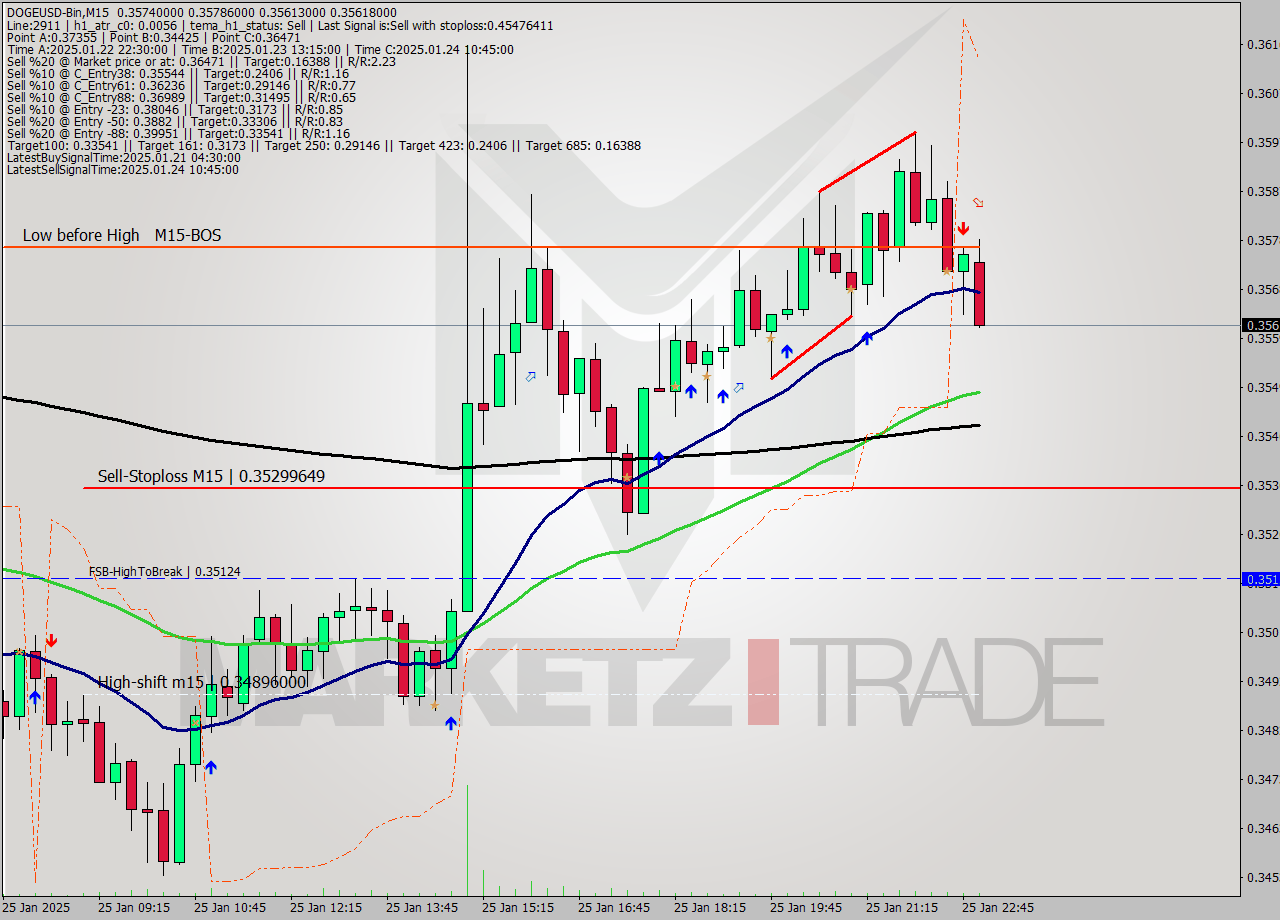Click the hollow red sell arrow near the chart top right
The image size is (1280, 920).
978,203
